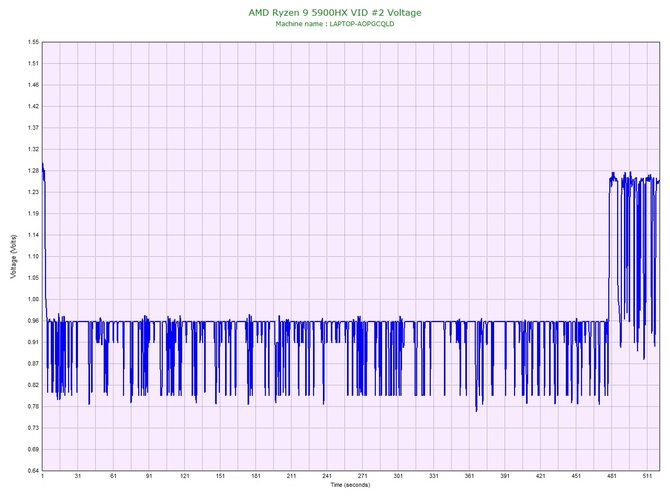Click the 361 tick on time axis
The height and width of the screenshot is (502, 670).
click(469, 476)
